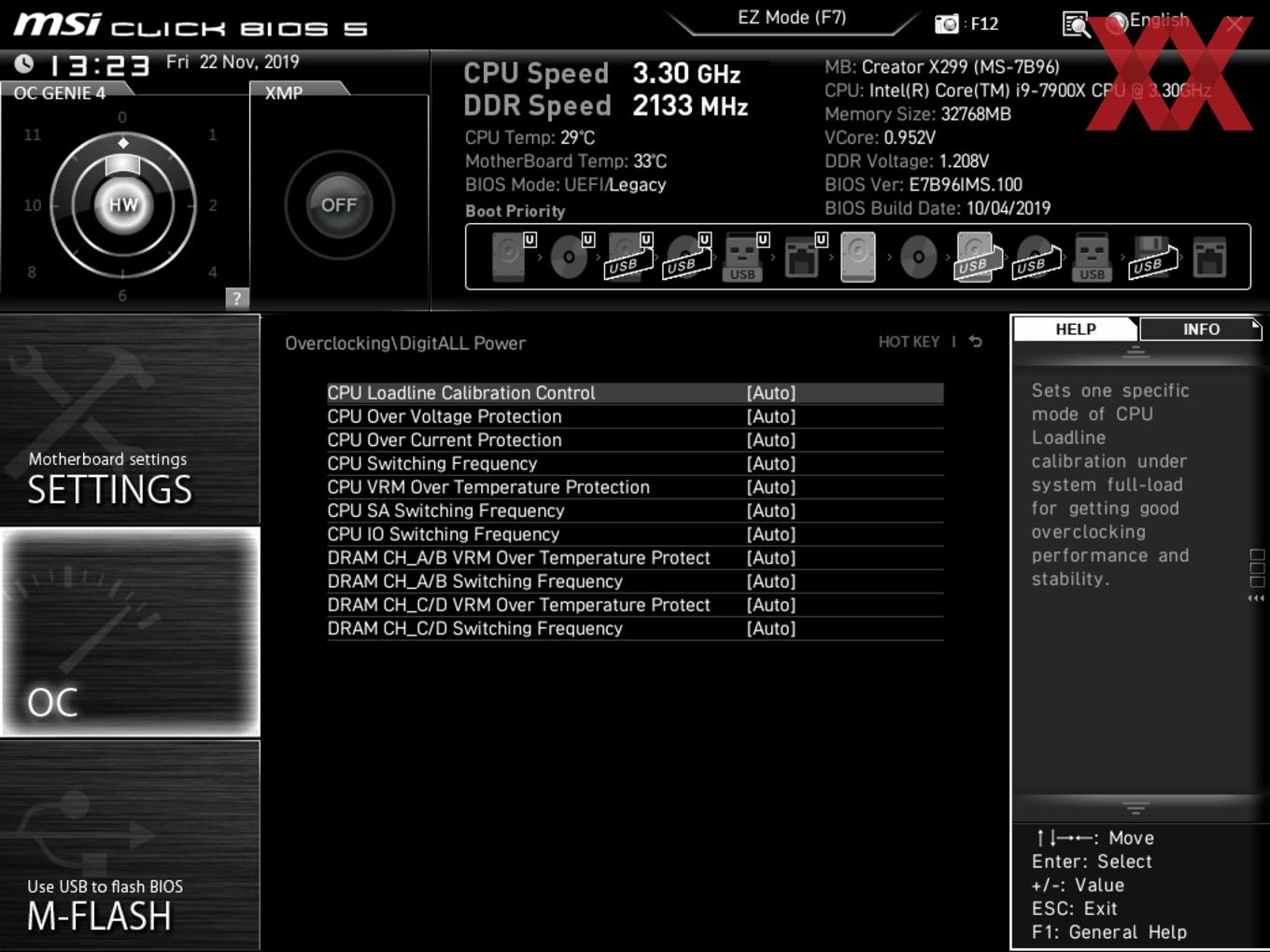Select the legacy USB hard disk boot icon
This screenshot has width=1270, height=952.
tap(976, 257)
